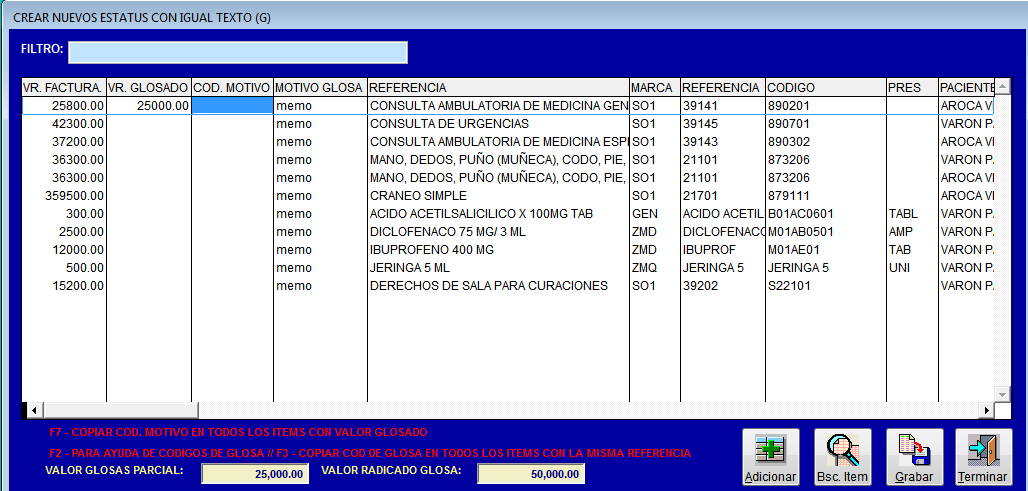This screenshot has width=1028, height=491.
Task: Click reference number 39145 cell
Action: 722,124
